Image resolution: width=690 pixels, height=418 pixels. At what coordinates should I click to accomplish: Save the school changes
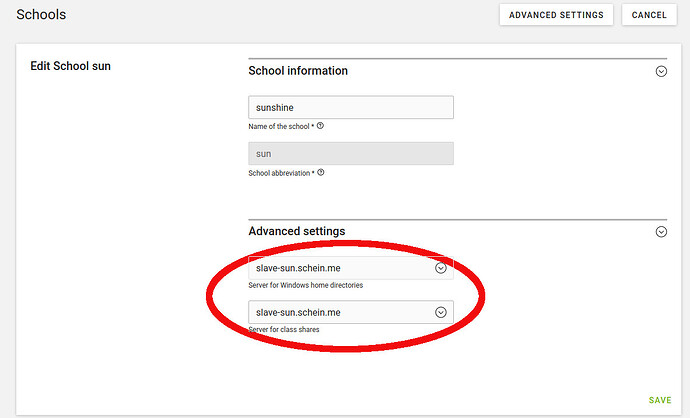(x=660, y=400)
